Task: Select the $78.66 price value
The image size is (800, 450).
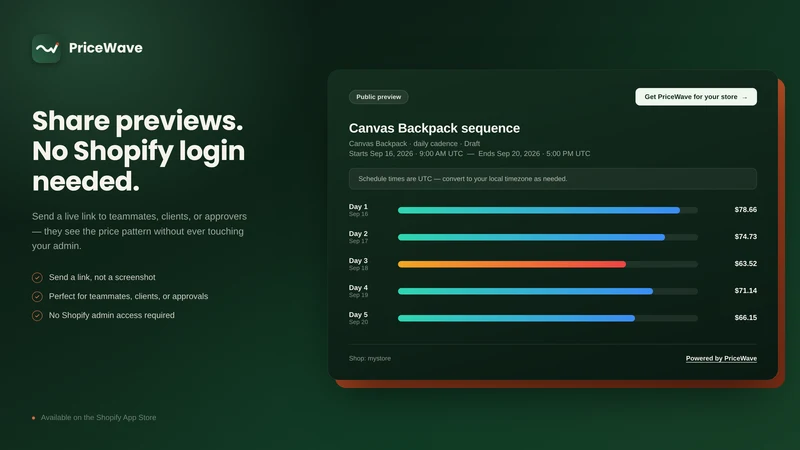Action: (x=745, y=210)
